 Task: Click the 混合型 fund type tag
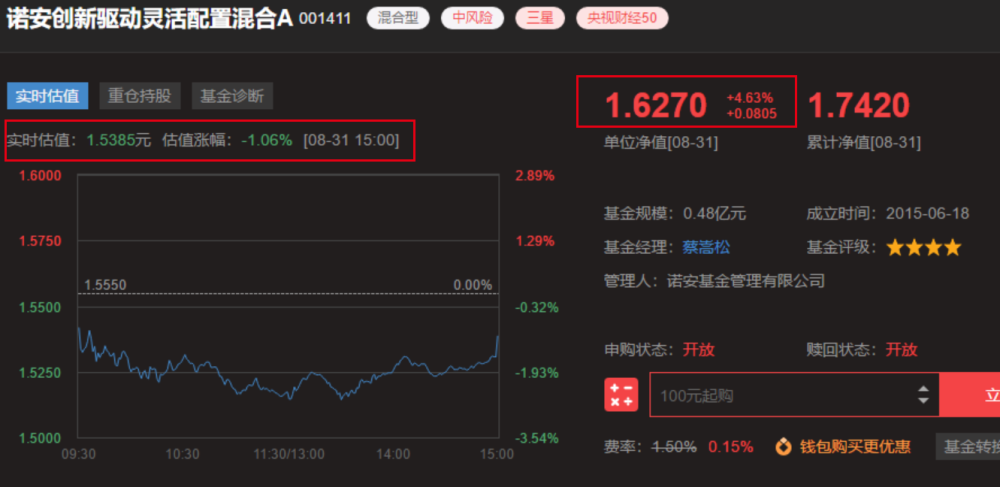click(x=398, y=18)
